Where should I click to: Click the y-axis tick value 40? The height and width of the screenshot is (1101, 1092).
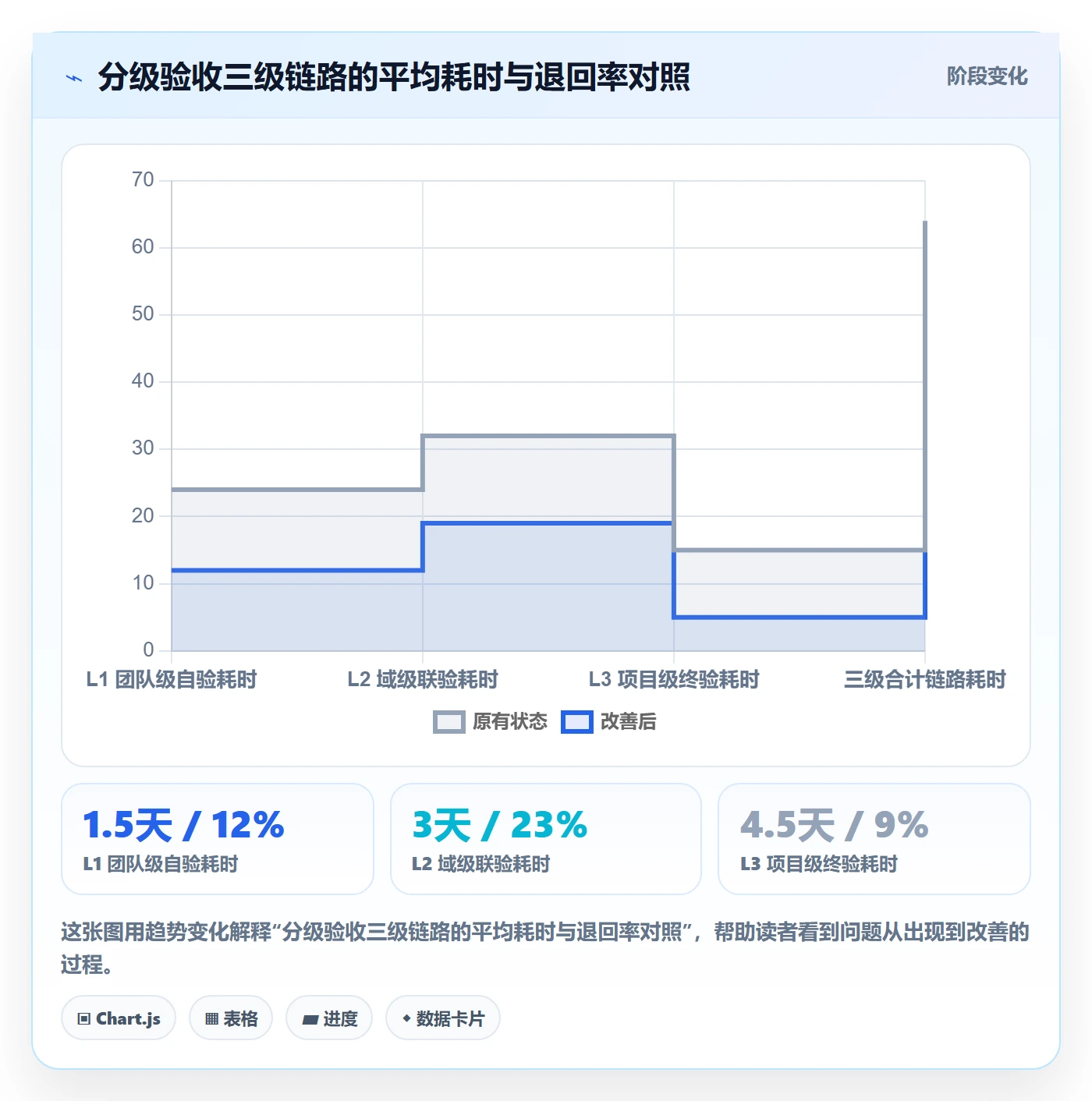click(143, 381)
